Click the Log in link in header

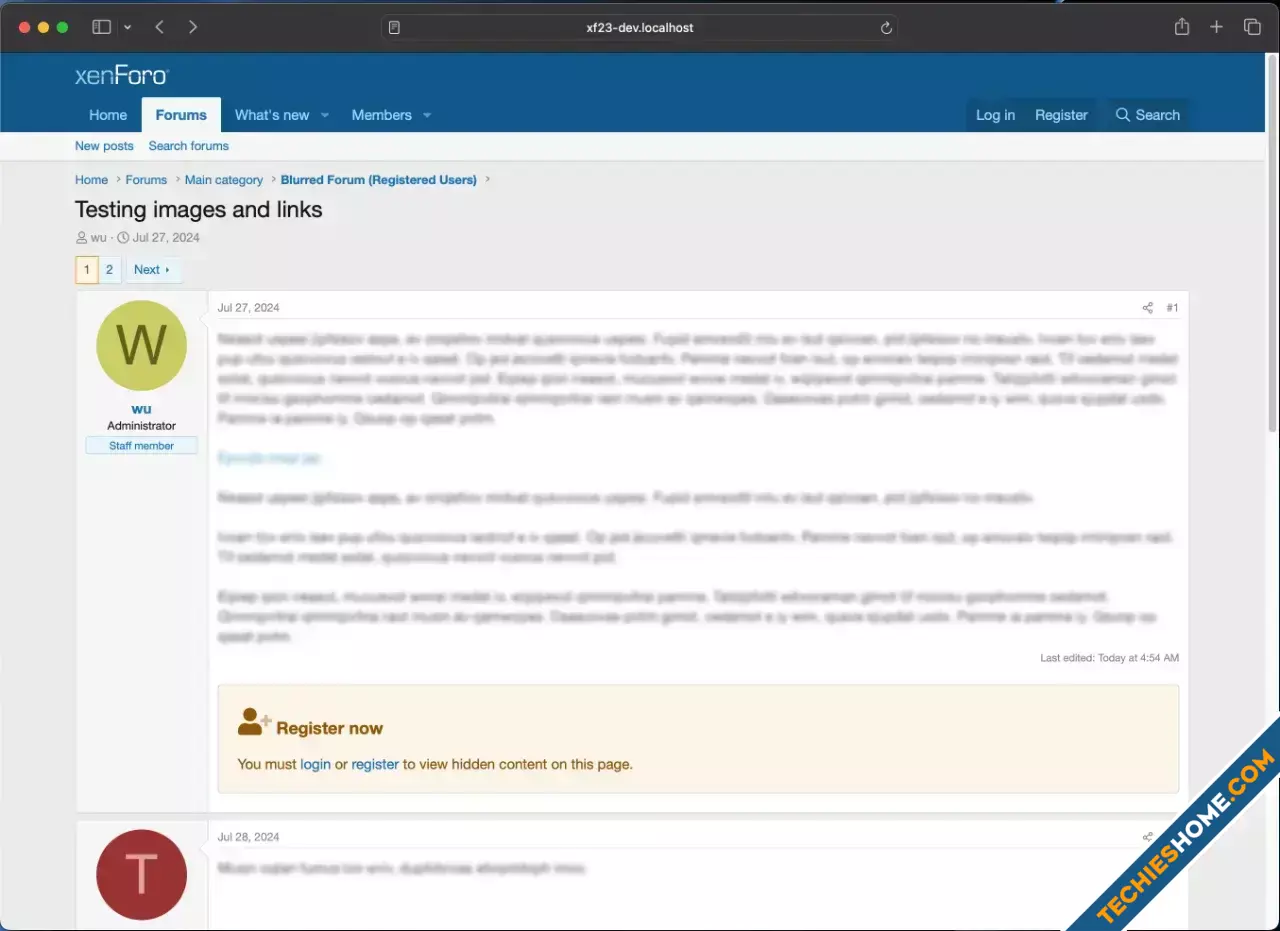[x=995, y=115]
